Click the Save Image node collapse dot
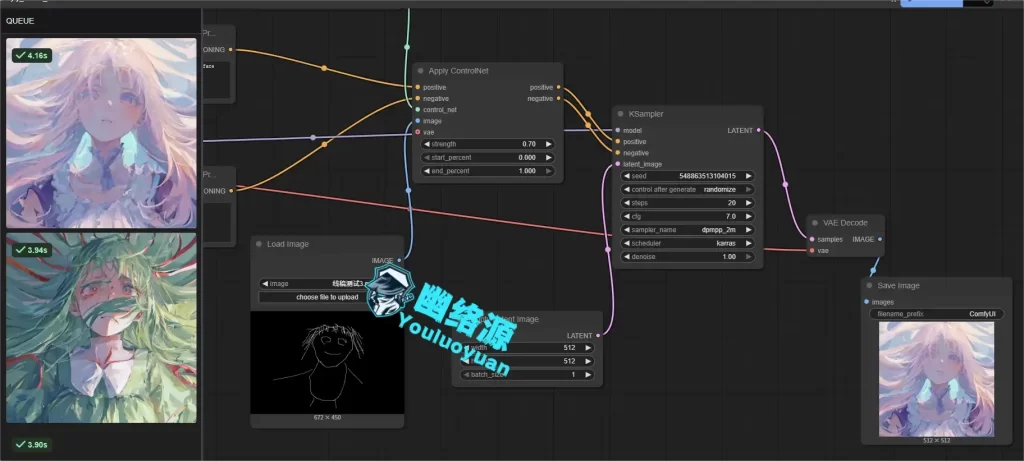1024x461 pixels. [869, 286]
